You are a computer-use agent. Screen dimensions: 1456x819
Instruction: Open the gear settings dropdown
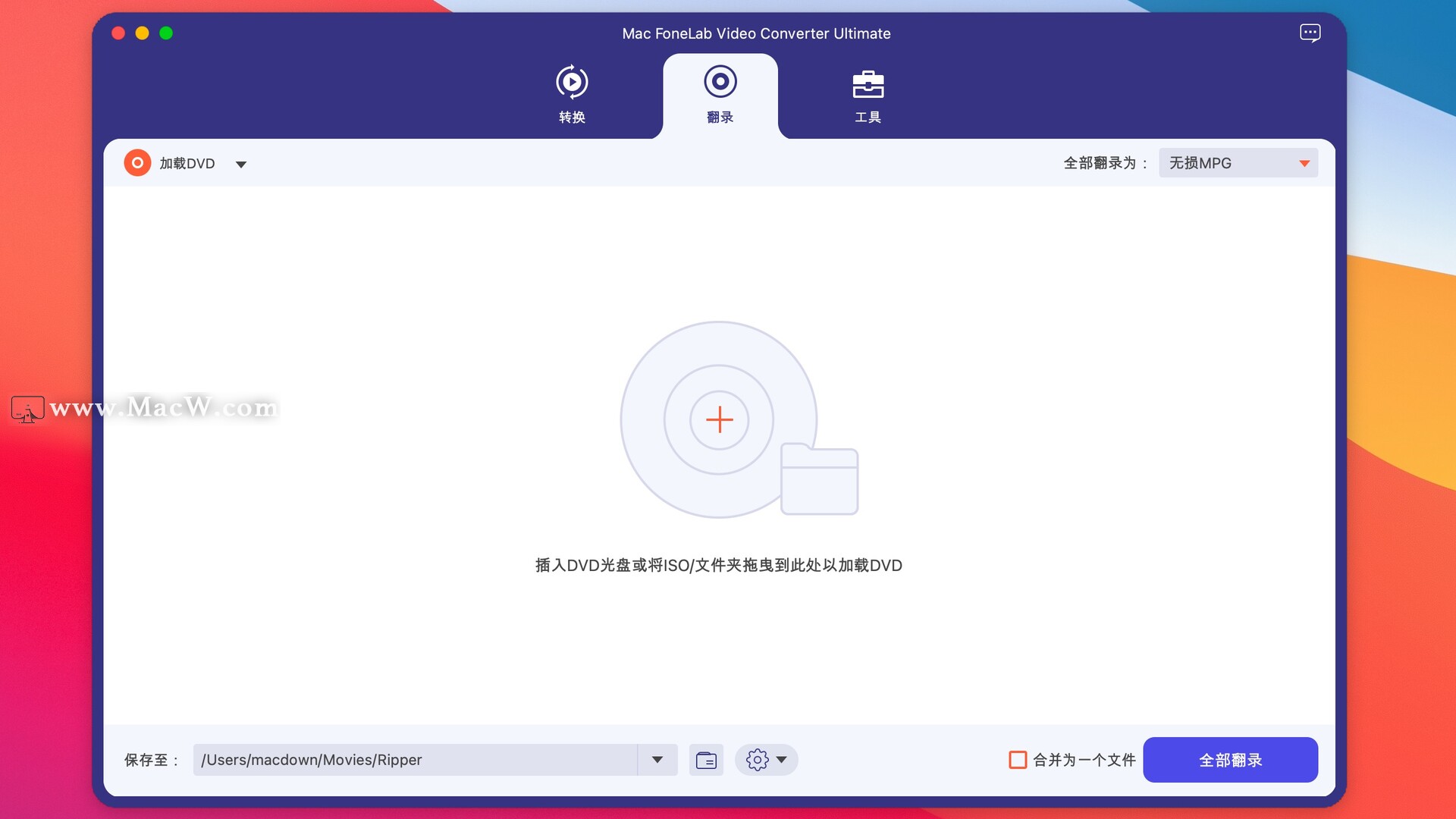click(766, 760)
